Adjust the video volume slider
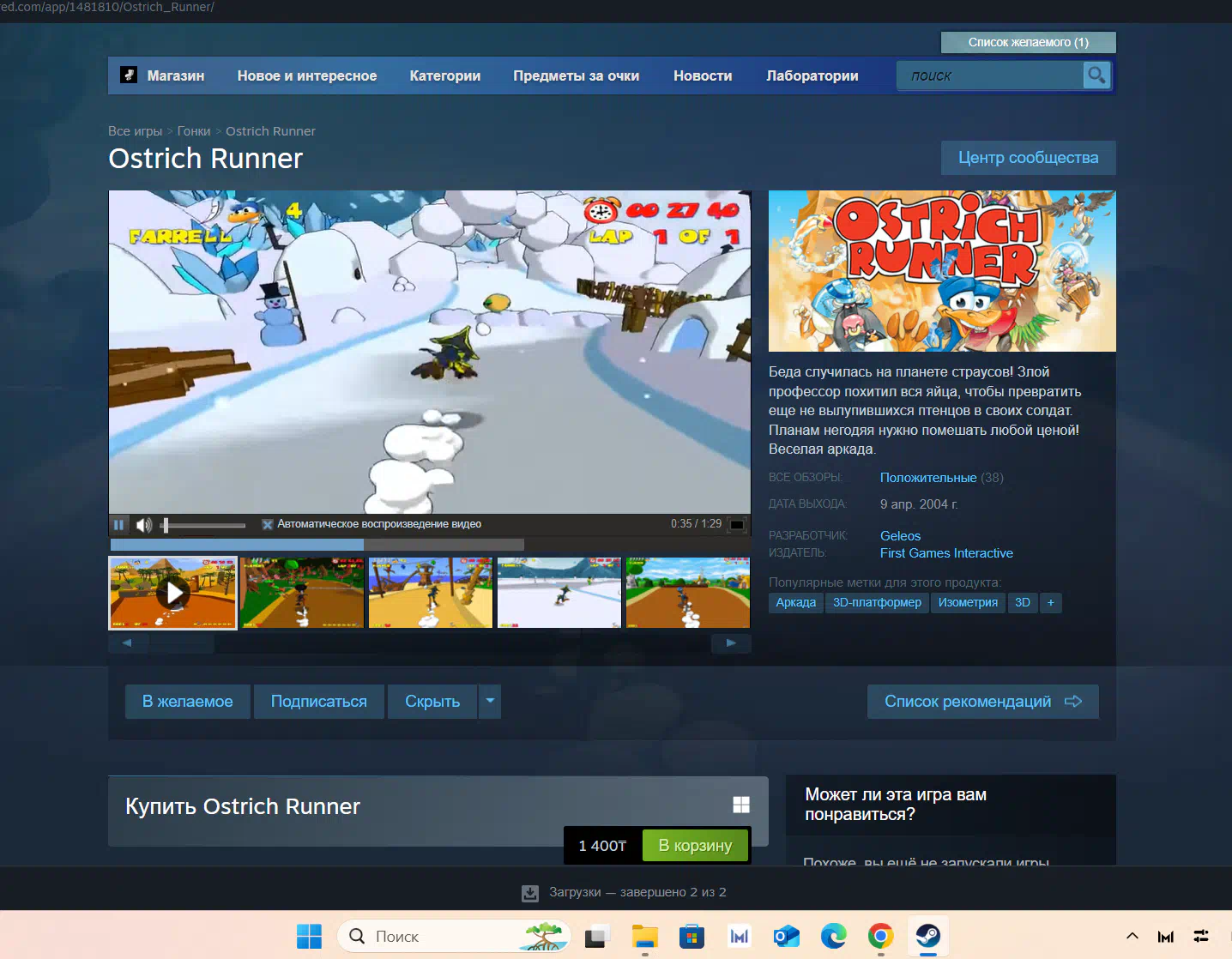This screenshot has height=959, width=1232. [x=203, y=525]
